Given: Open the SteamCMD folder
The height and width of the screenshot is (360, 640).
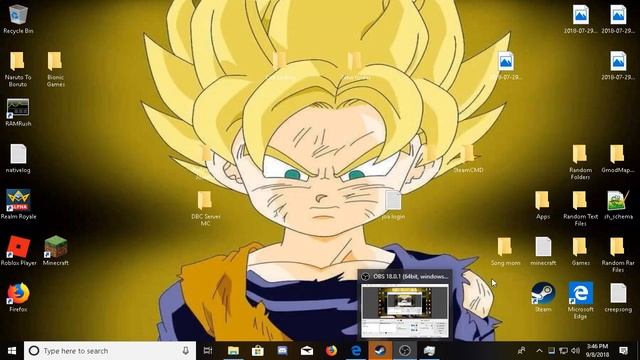Looking at the screenshot, I should coord(468,159).
